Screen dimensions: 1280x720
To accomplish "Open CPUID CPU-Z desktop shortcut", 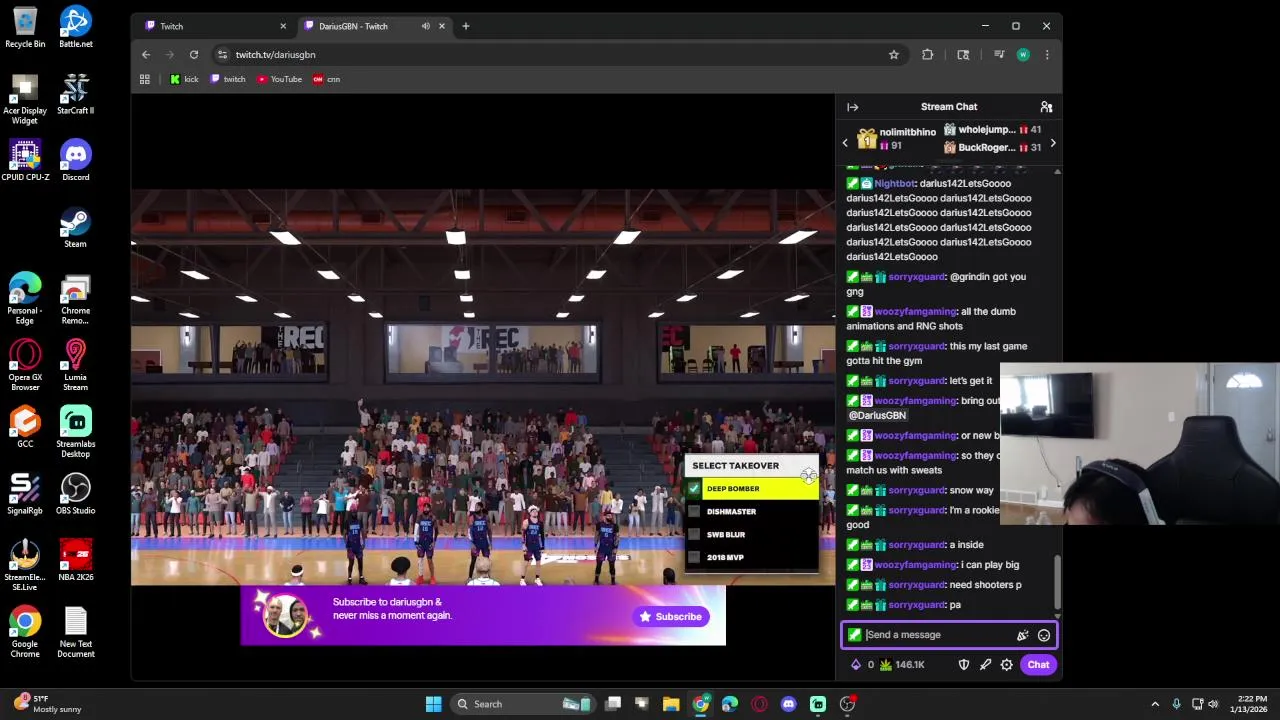I will (x=25, y=161).
